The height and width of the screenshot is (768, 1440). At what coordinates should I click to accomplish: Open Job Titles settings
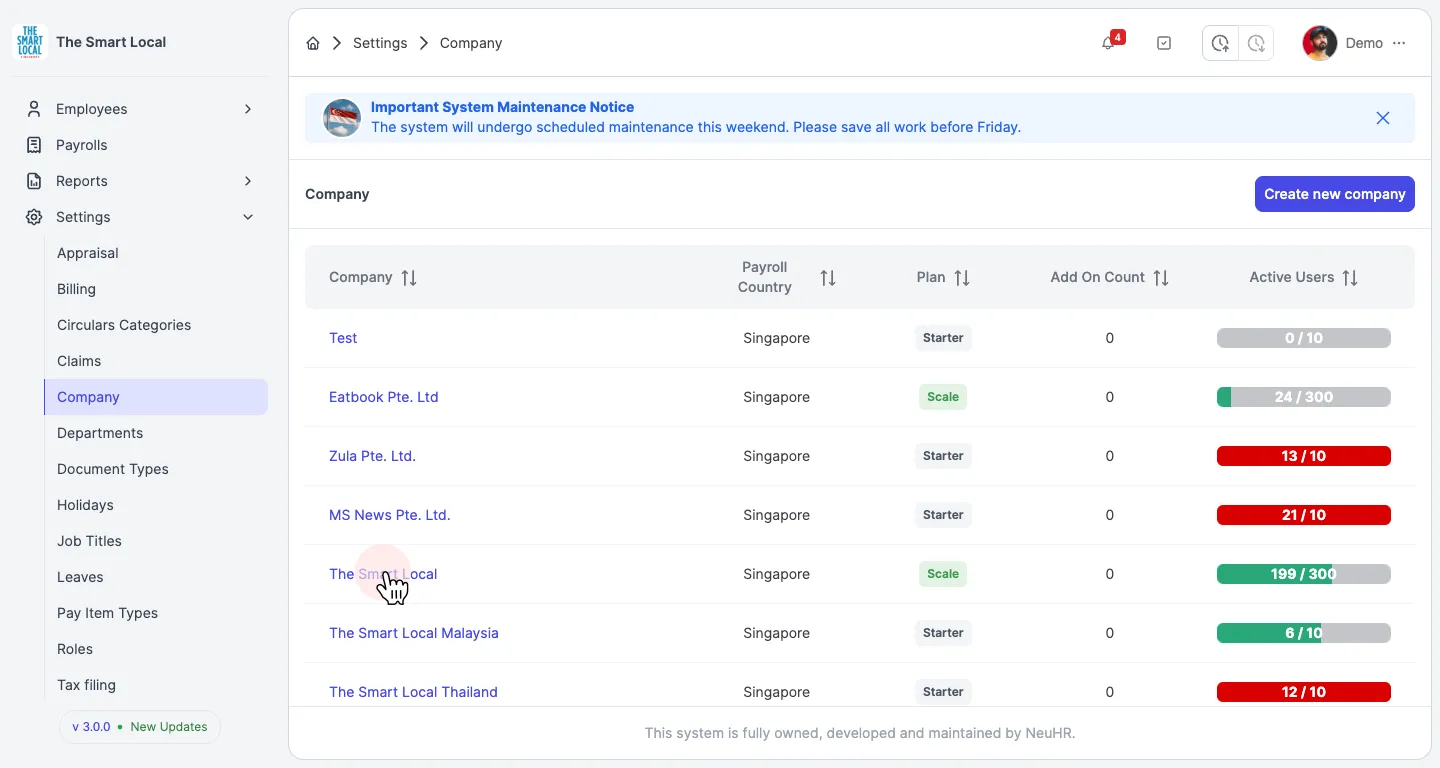coord(156,541)
